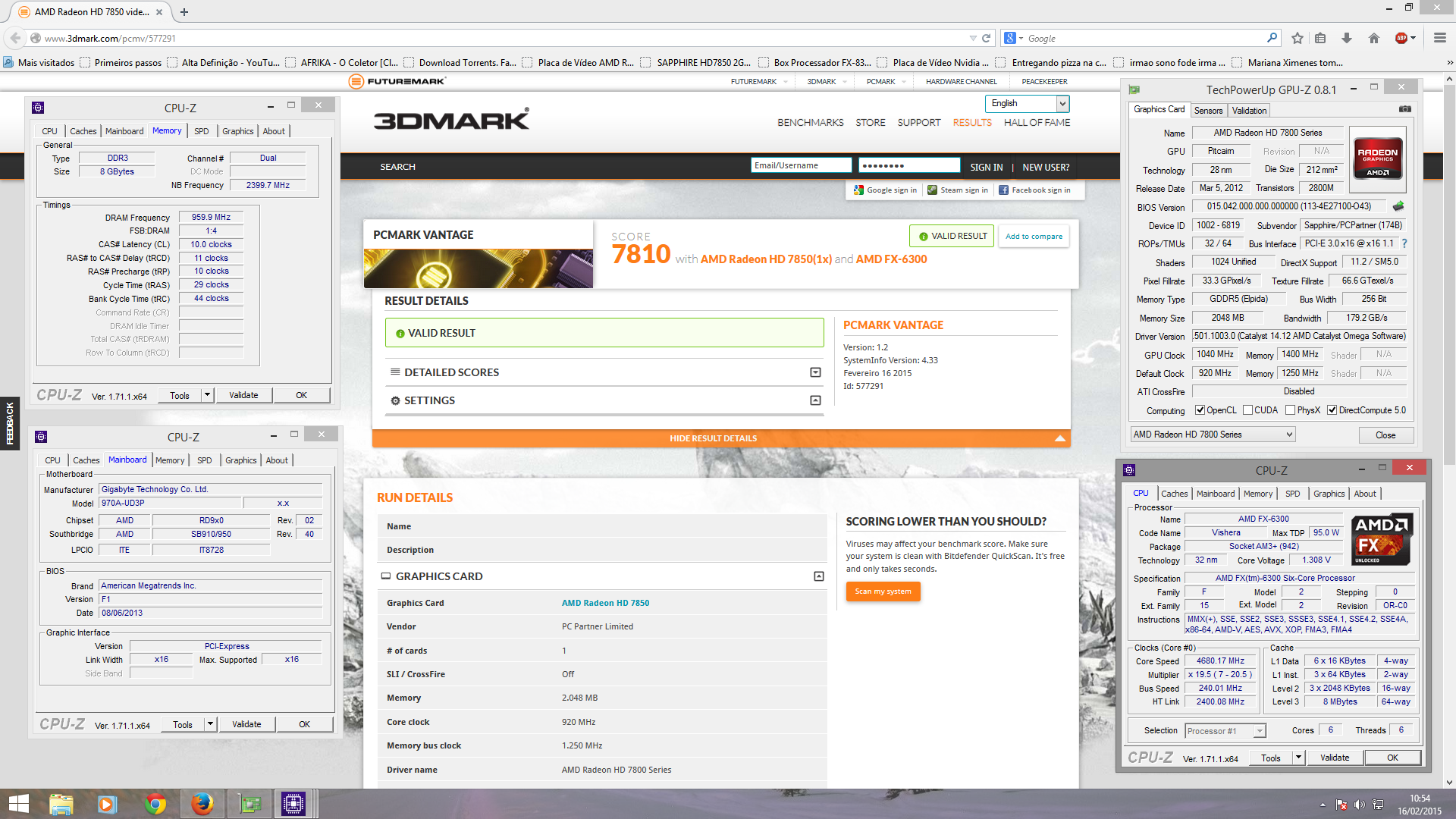Click Email/Username input field
Screen dimensions: 1456x819
tap(802, 165)
